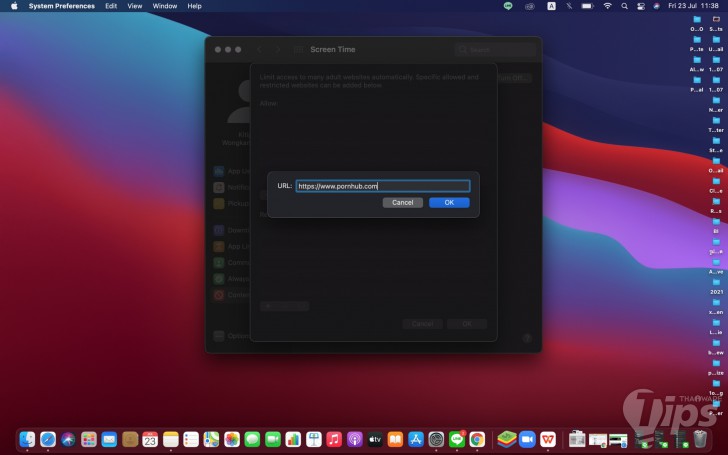Open Music from the Dock
This screenshot has width=728, height=455.
334,439
